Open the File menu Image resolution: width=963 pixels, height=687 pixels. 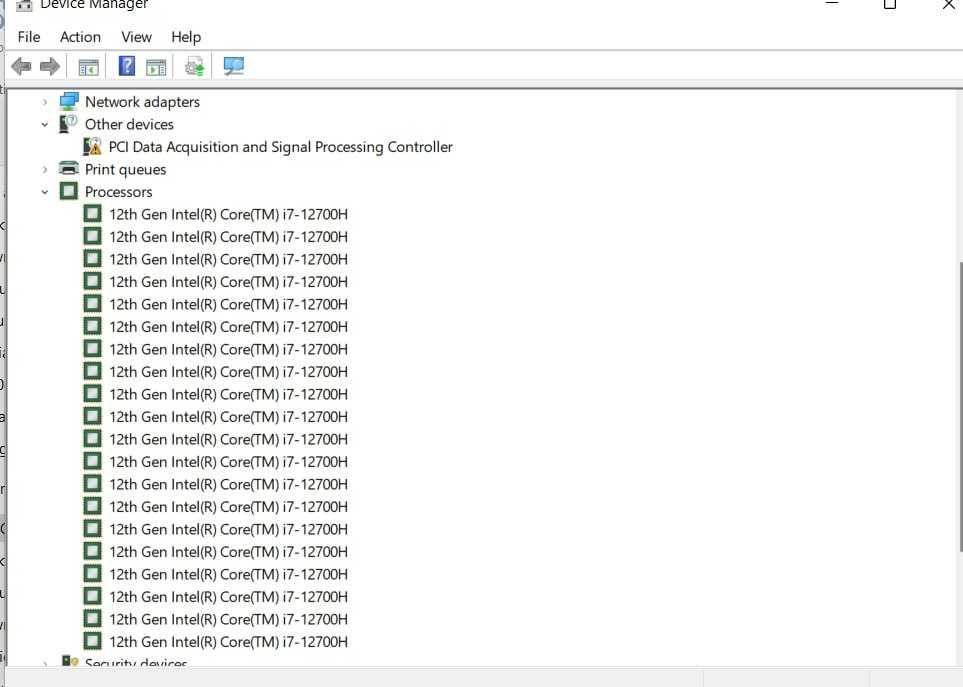coord(29,37)
